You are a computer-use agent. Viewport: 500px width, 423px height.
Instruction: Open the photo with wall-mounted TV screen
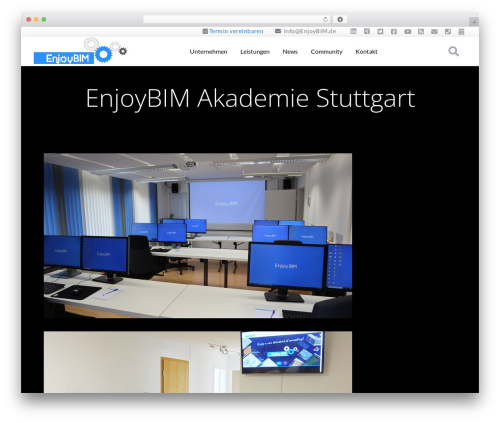pos(198,362)
